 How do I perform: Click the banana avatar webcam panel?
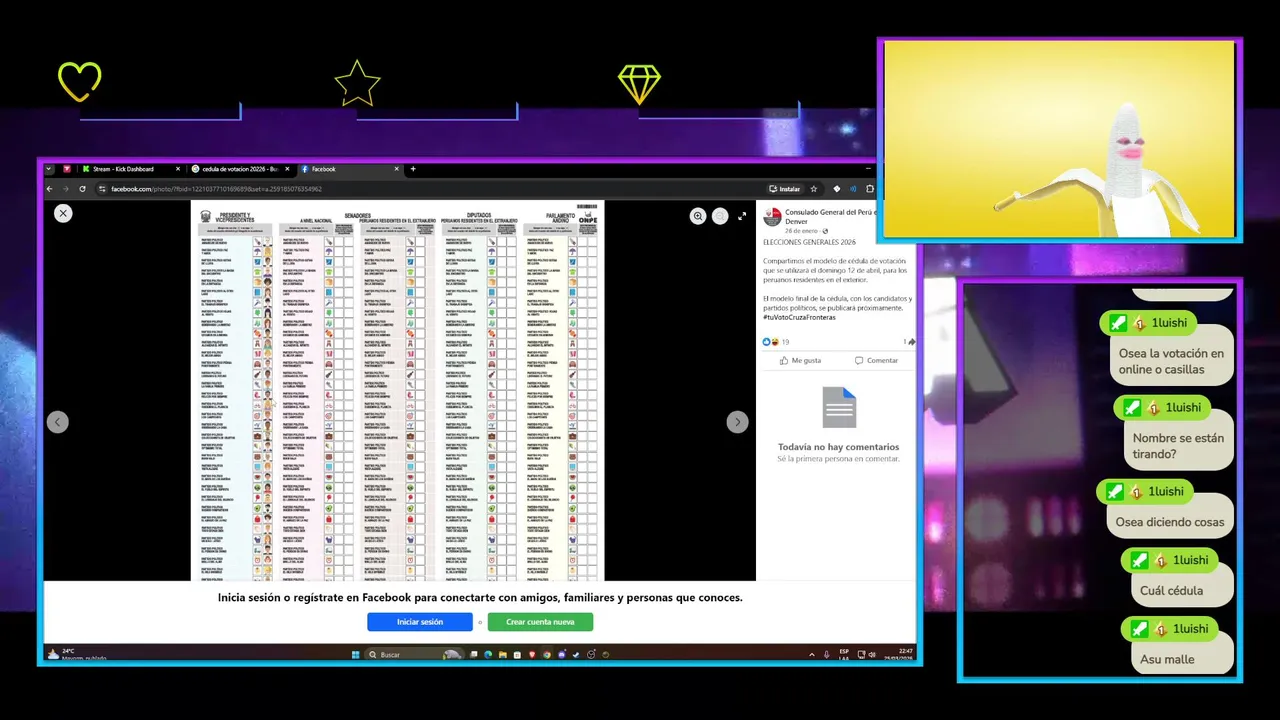[1060, 140]
